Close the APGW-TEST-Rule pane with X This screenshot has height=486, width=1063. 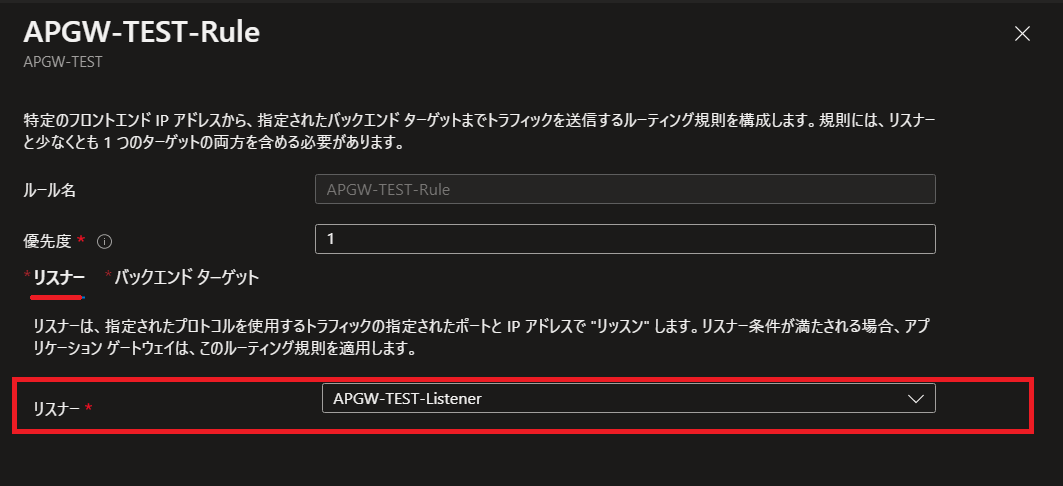coord(1022,34)
